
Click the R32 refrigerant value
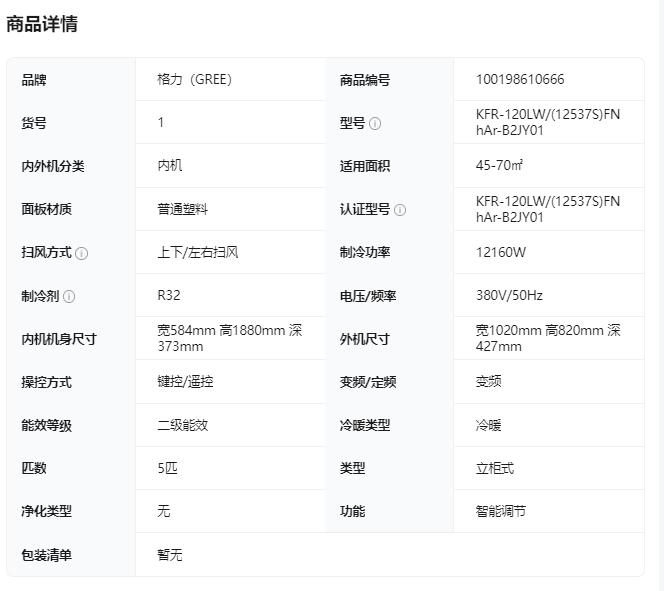pos(169,295)
